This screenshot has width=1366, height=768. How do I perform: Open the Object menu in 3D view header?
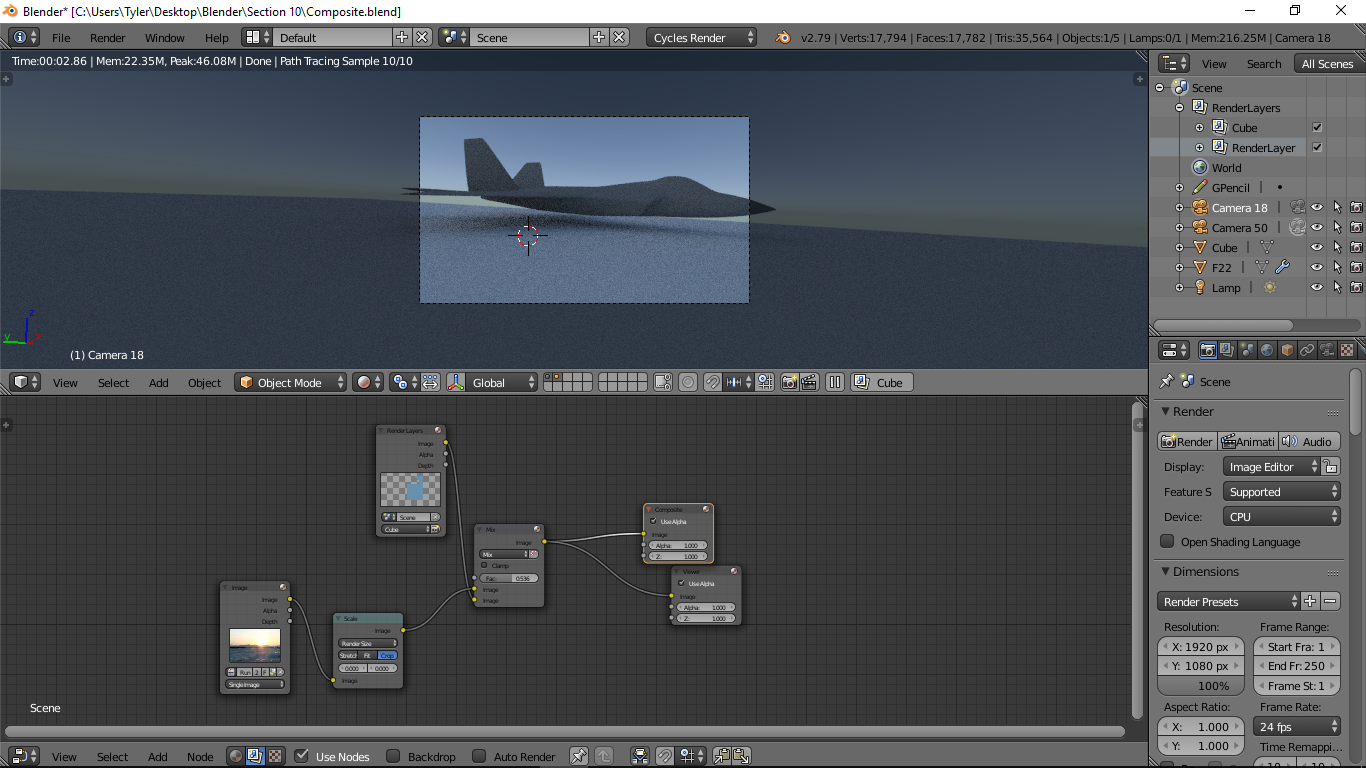[204, 382]
